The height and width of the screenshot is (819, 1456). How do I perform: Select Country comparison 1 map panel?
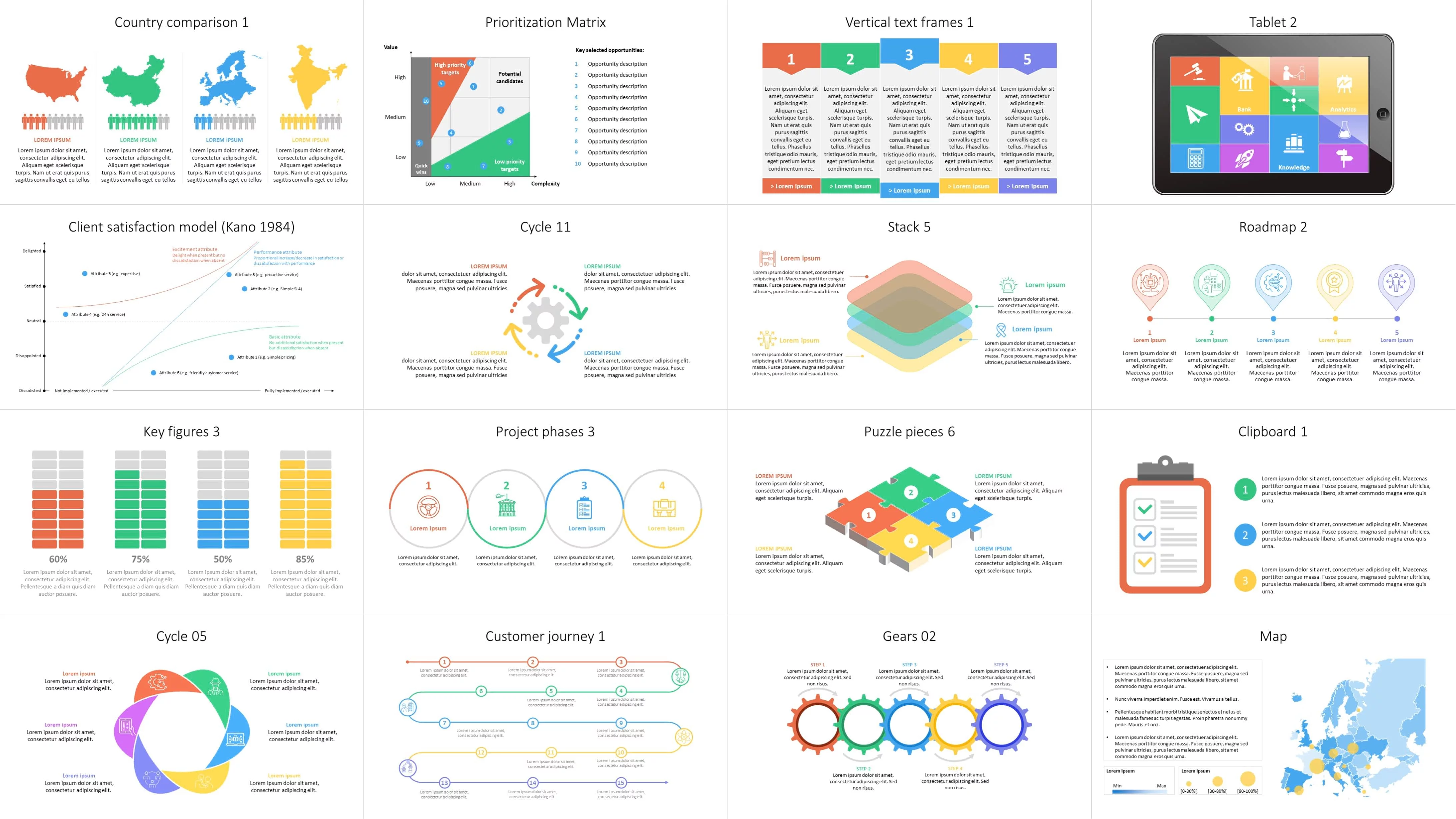(182, 100)
